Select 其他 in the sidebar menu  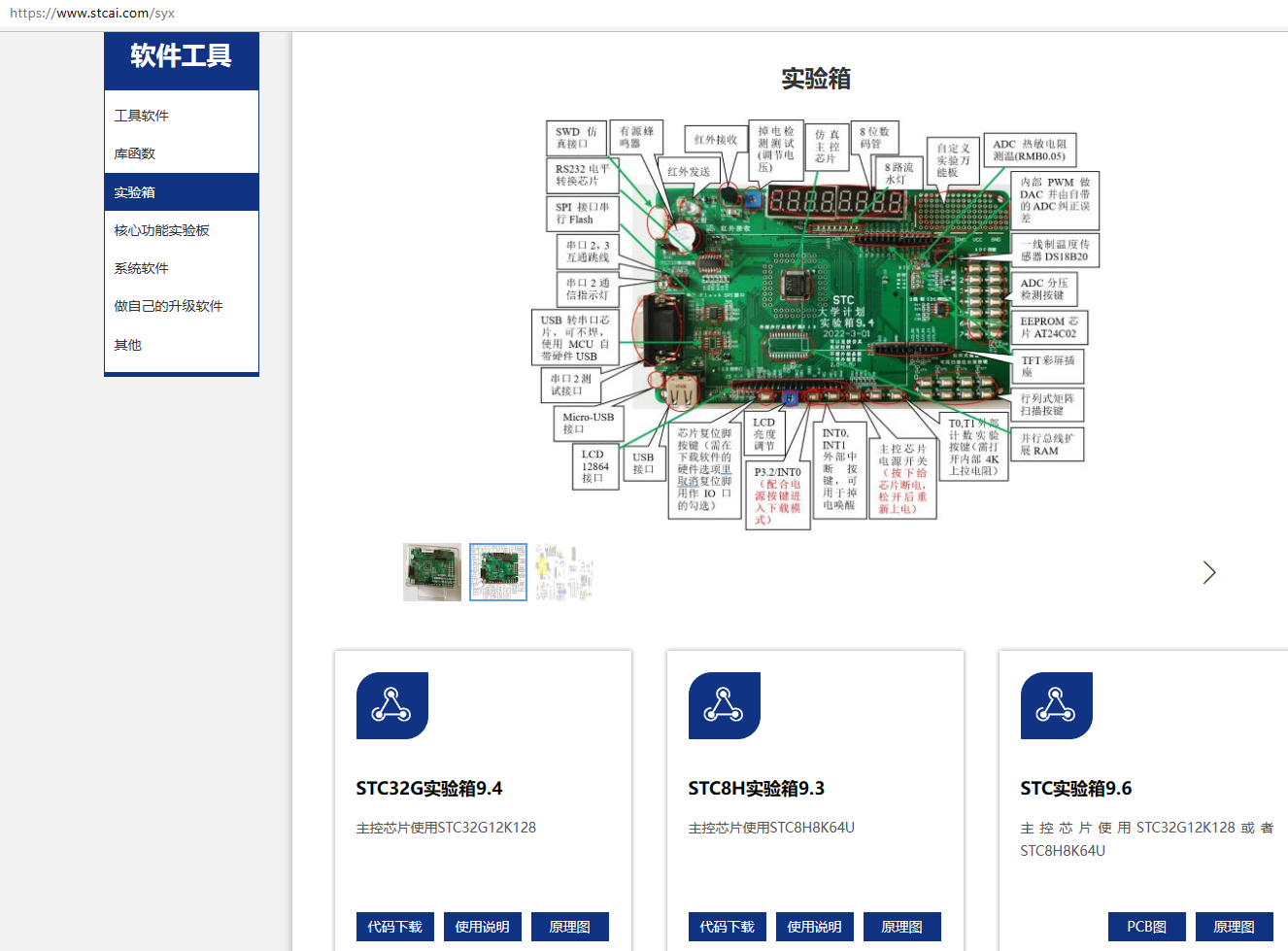click(x=182, y=345)
